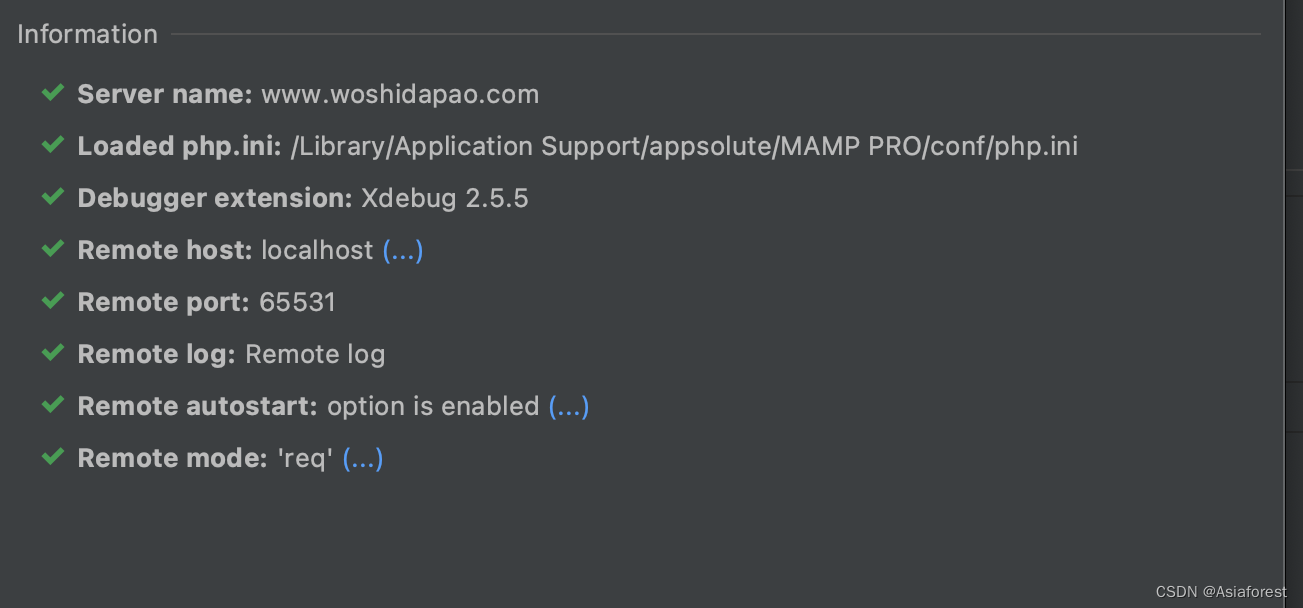Click the checkmark next to Remote mode
This screenshot has width=1303, height=608.
pyautogui.click(x=52, y=457)
